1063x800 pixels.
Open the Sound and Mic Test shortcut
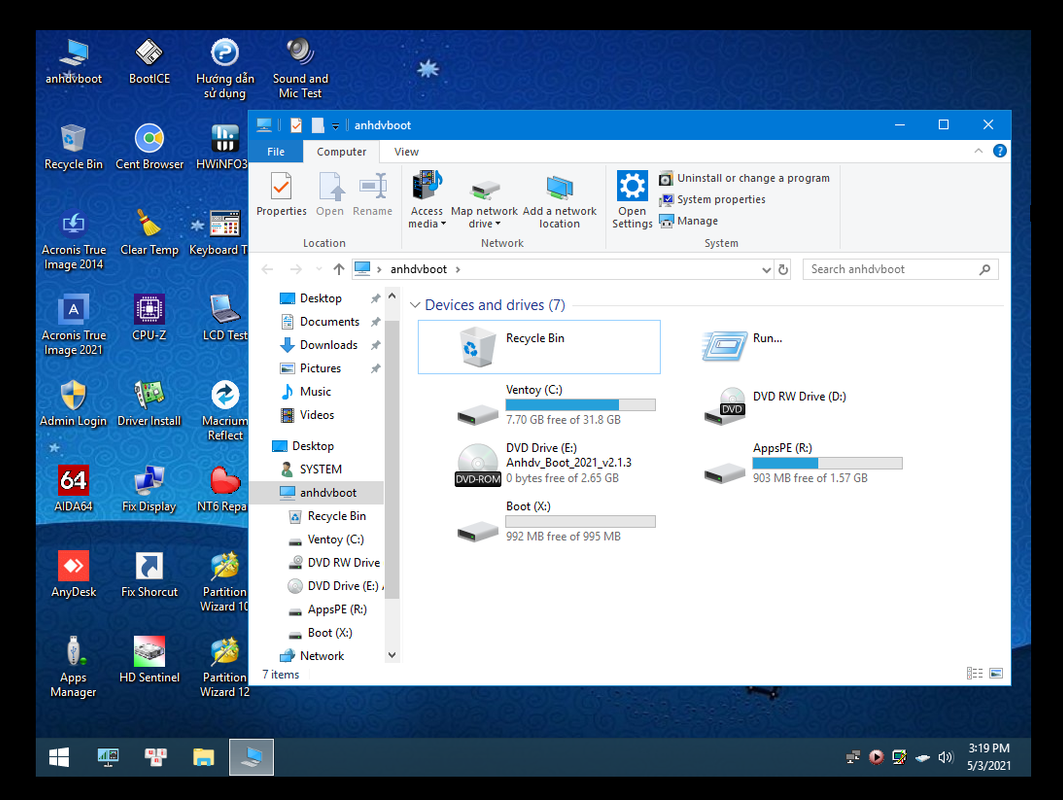pos(300,69)
